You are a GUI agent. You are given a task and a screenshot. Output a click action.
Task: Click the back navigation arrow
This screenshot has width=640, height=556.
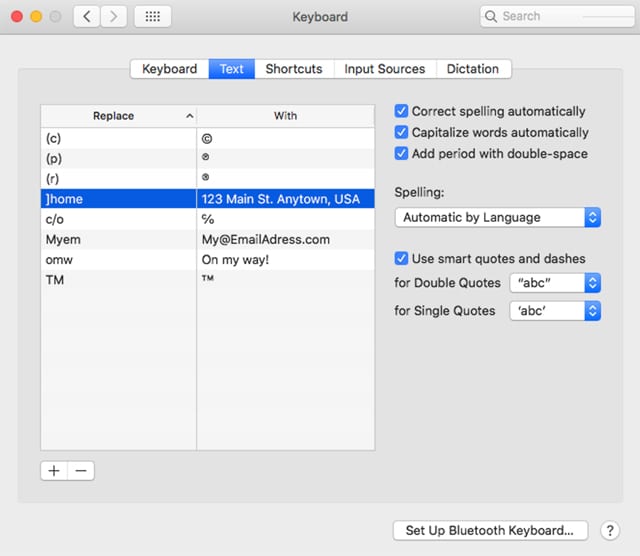(x=87, y=16)
